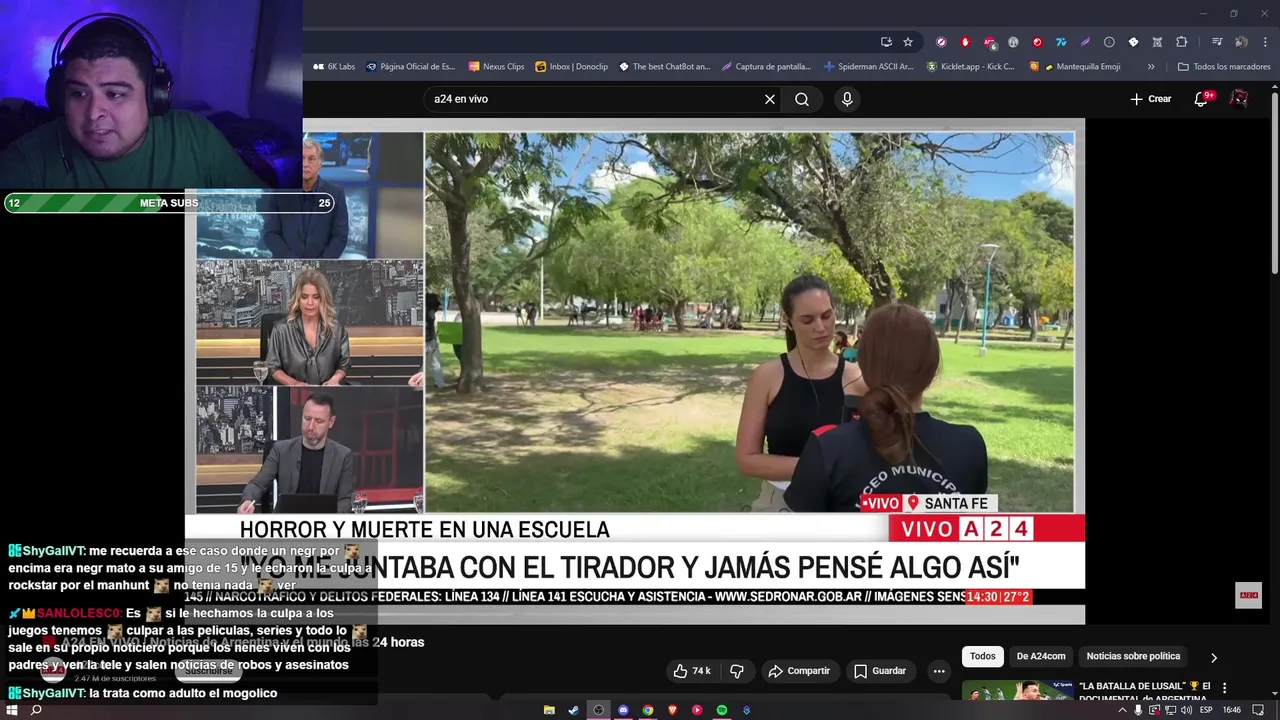Open the three-dot more actions under video
This screenshot has width=1280, height=720.
[938, 671]
